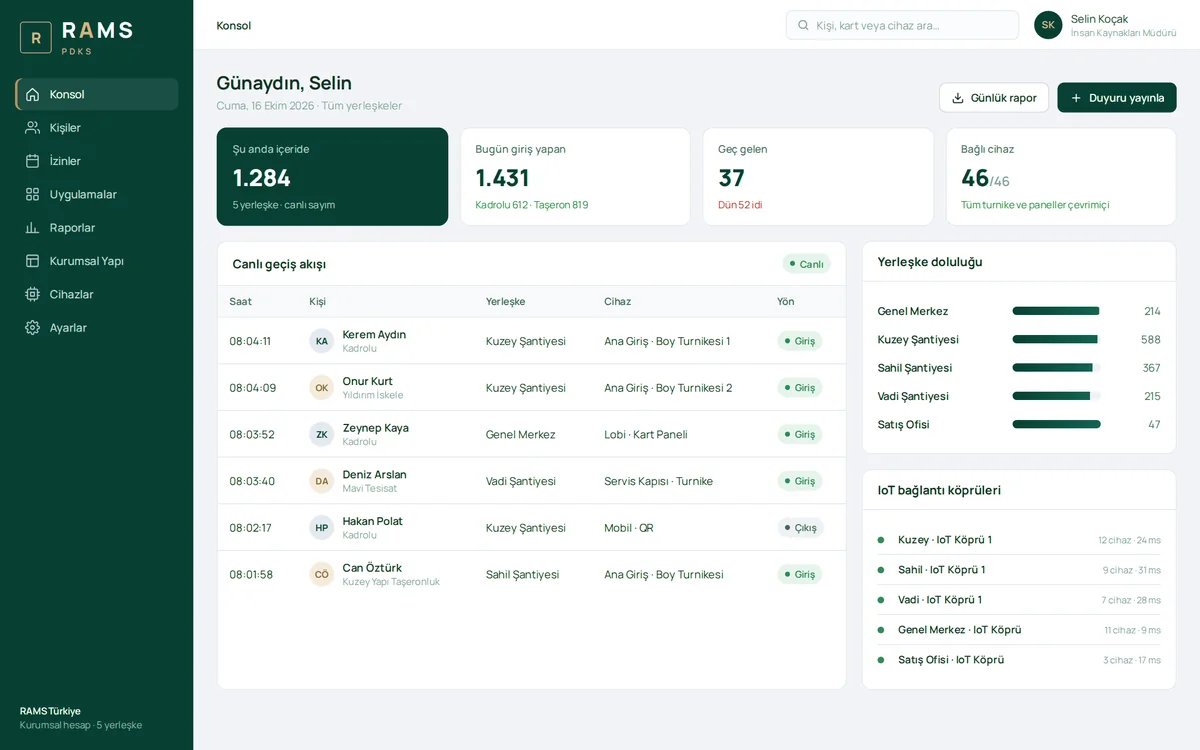Click the plus icon in Duyuru yayınla
The width and height of the screenshot is (1200, 750).
(x=1076, y=98)
